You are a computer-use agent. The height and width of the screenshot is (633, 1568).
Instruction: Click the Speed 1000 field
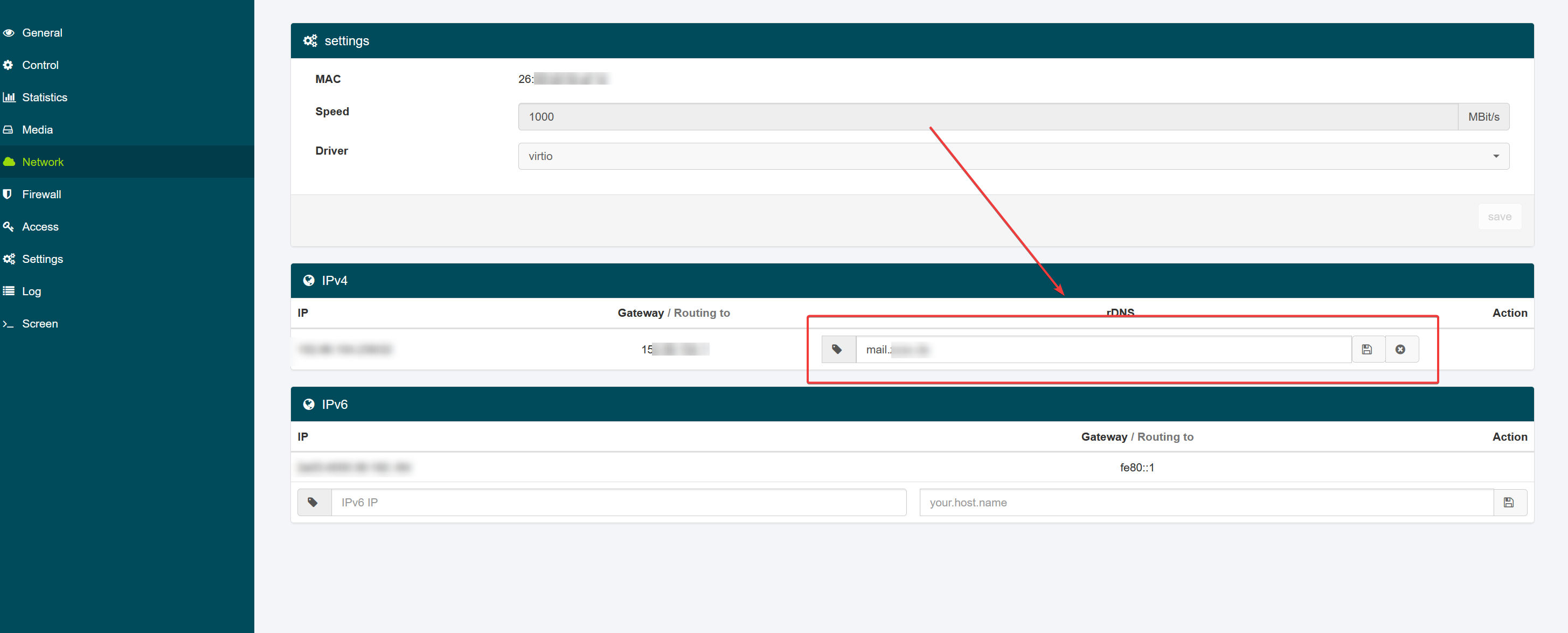click(986, 117)
